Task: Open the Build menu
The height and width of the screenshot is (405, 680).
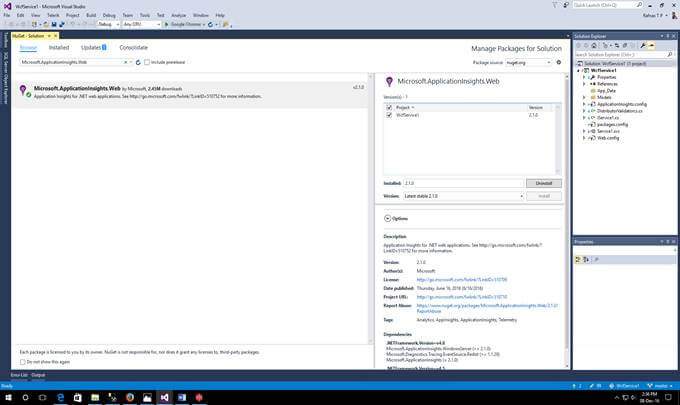Action: tap(91, 15)
